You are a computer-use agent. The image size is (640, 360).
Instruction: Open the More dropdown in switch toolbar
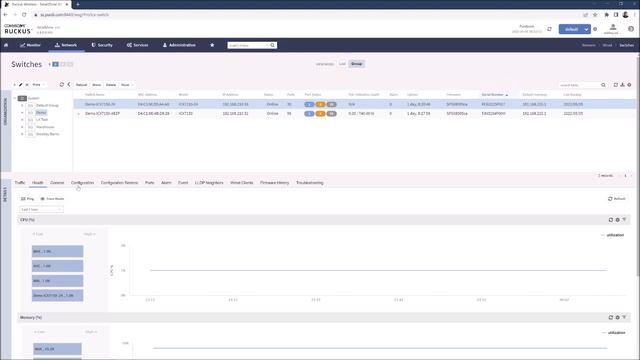coord(127,85)
